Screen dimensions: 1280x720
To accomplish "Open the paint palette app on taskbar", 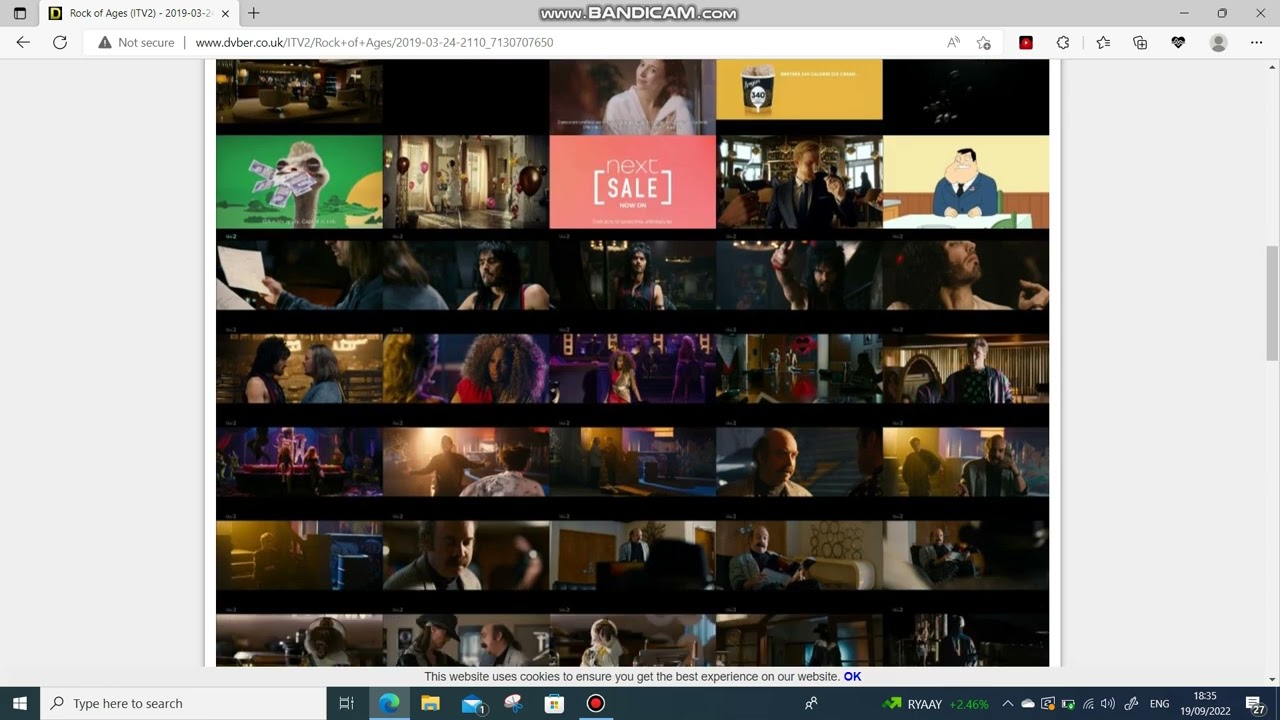I will (513, 703).
